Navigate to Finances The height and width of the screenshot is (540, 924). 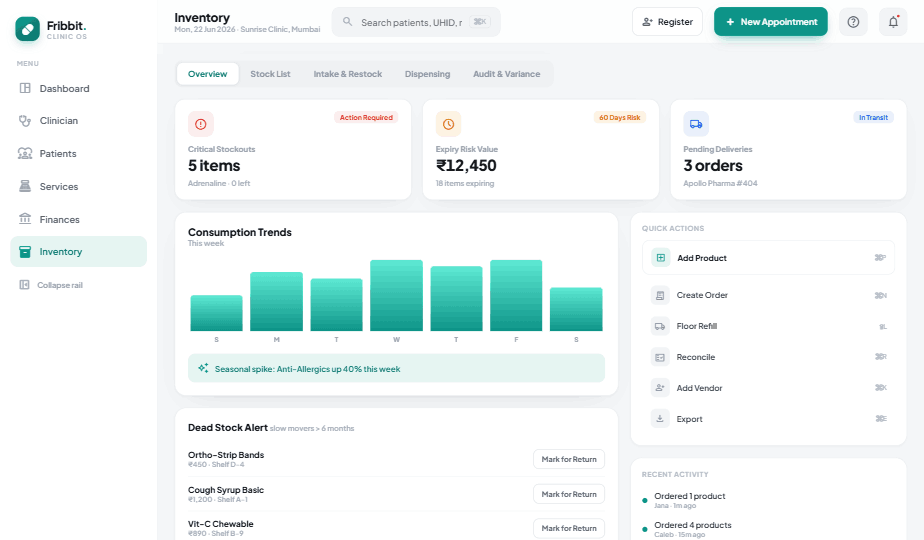(78, 219)
